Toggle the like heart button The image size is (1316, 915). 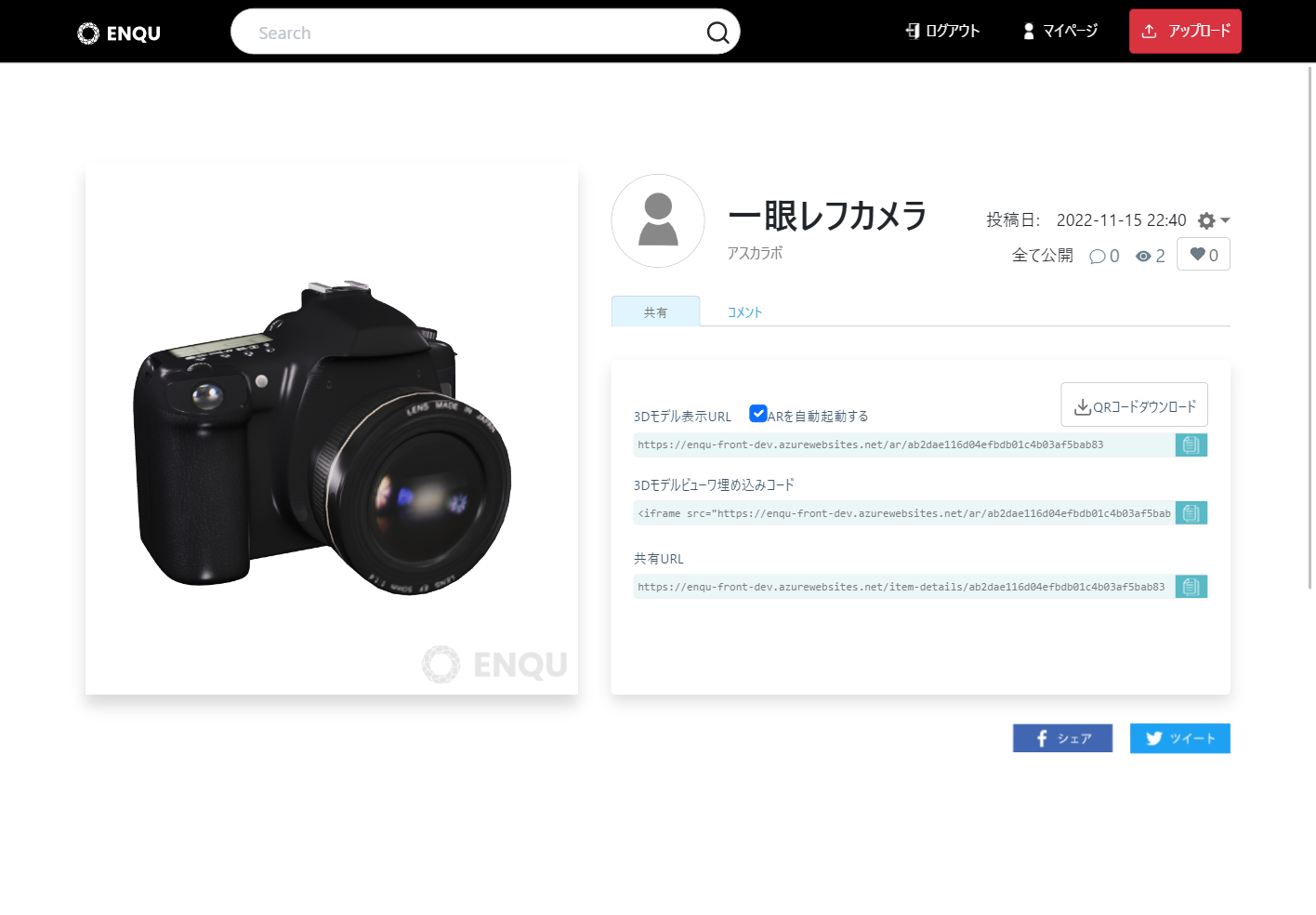pos(1203,254)
